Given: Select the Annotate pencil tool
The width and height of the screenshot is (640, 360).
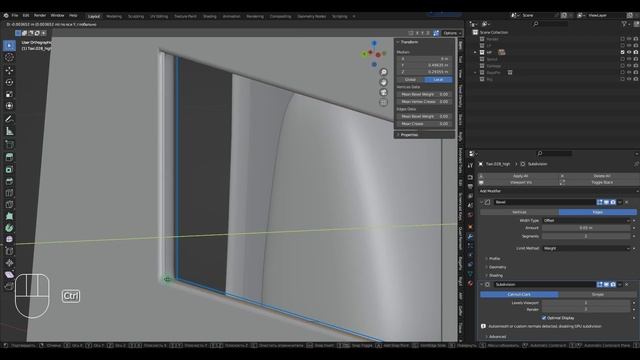Looking at the screenshot, I should [9, 119].
